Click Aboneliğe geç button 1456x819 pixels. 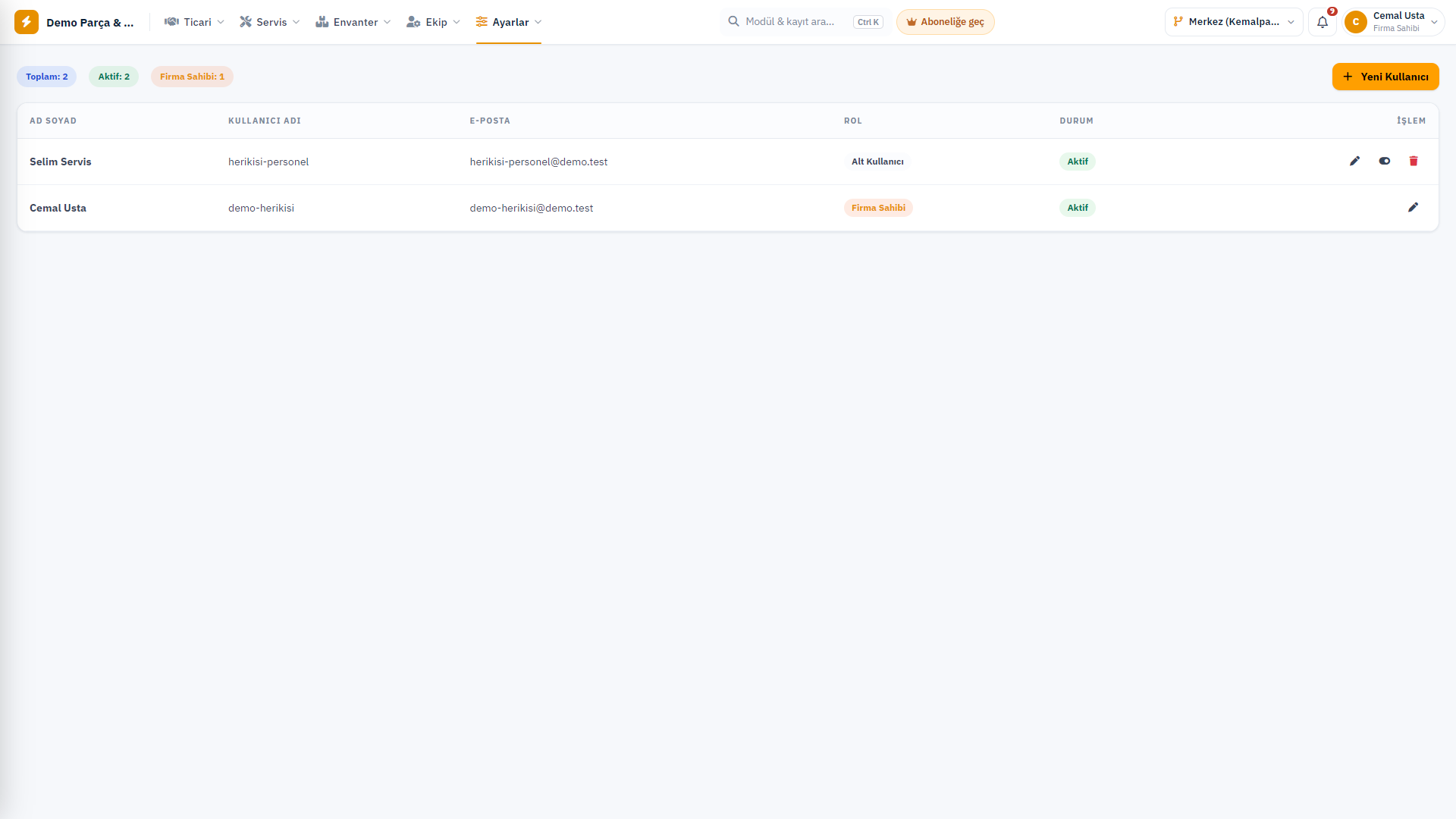(x=945, y=22)
